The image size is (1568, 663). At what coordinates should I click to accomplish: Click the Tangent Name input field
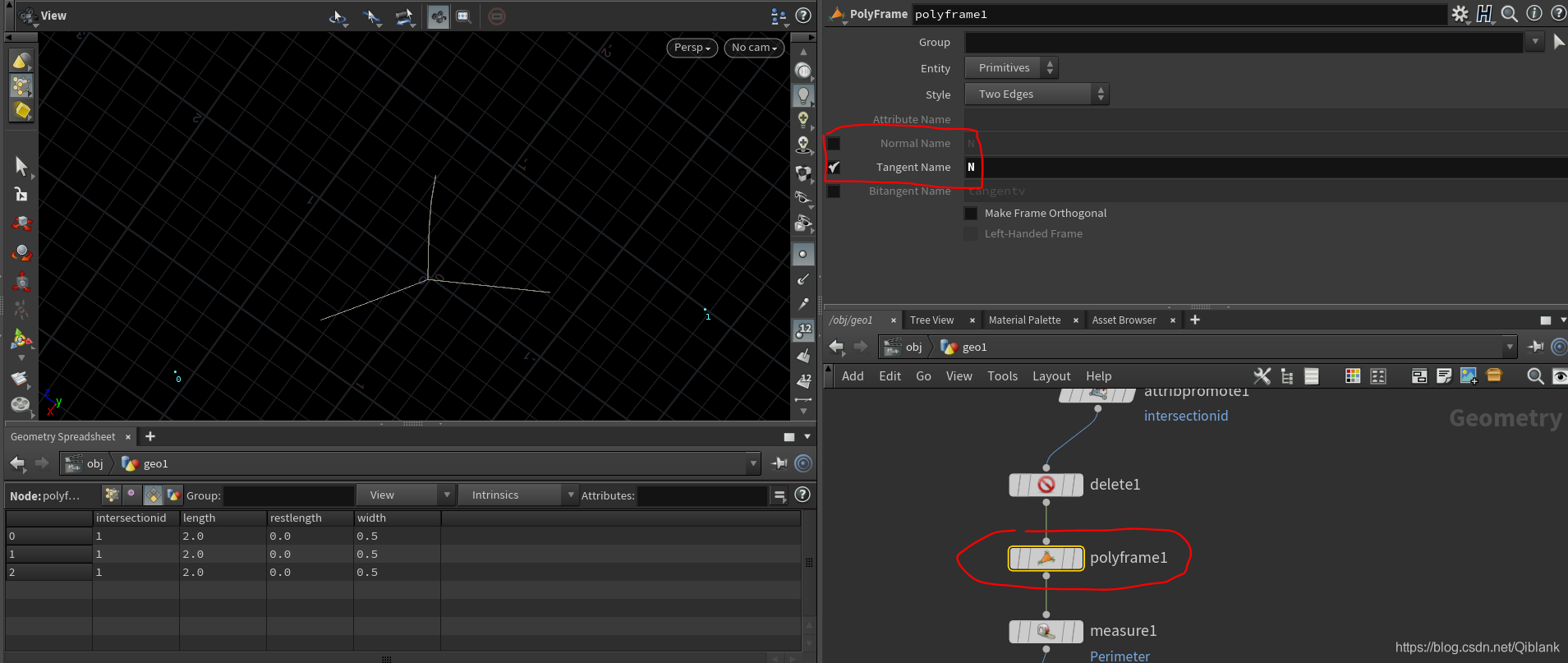(1265, 167)
